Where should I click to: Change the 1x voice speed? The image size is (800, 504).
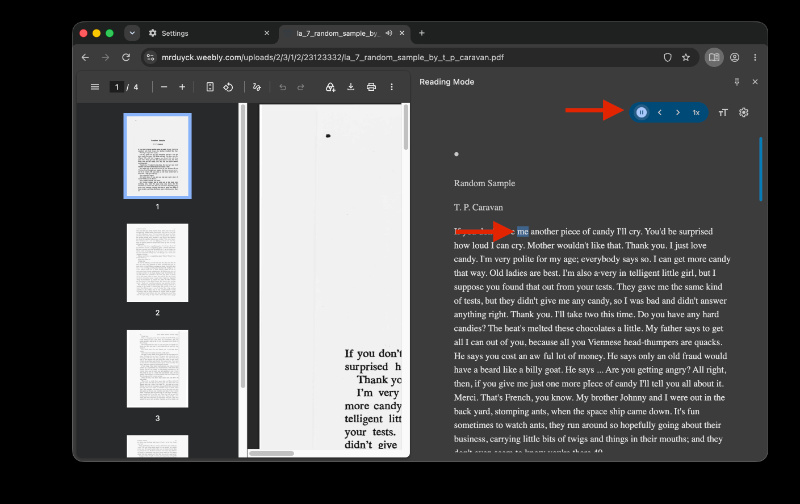pyautogui.click(x=696, y=113)
